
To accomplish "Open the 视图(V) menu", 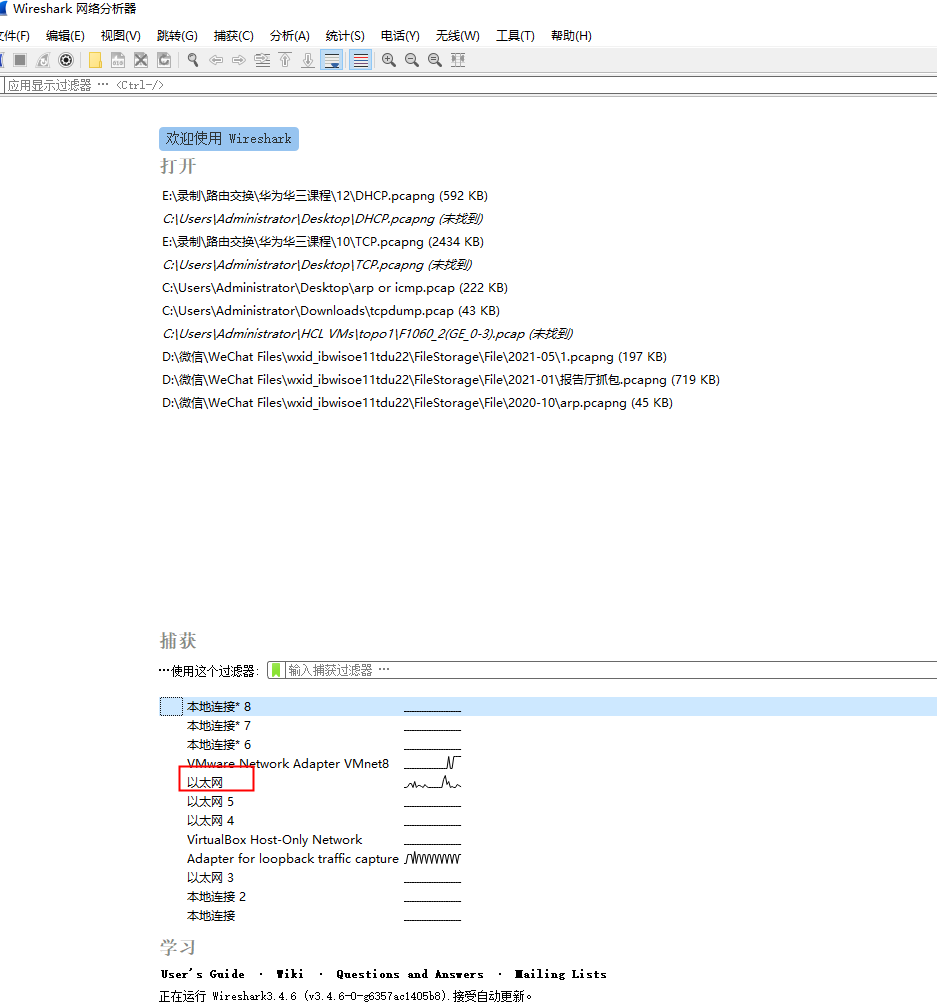I will point(121,36).
